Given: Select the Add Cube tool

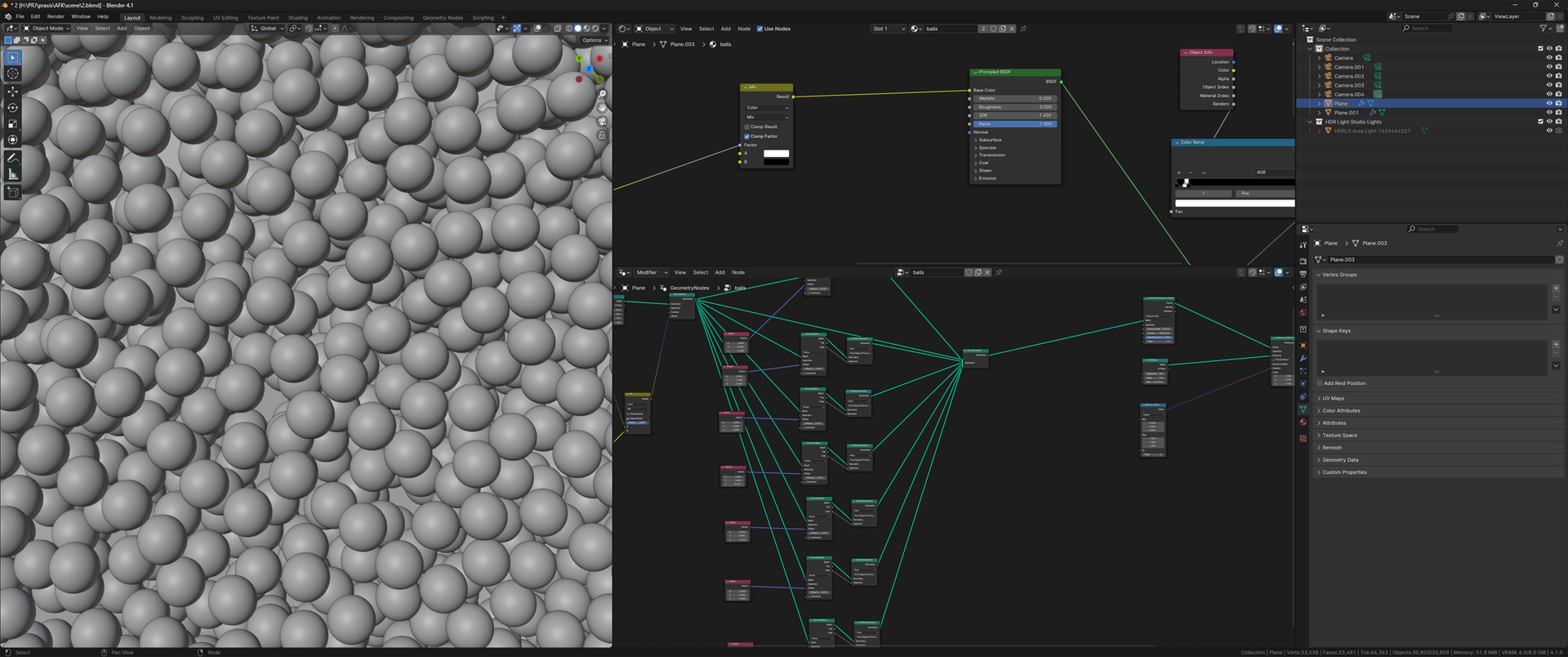Looking at the screenshot, I should tap(12, 192).
